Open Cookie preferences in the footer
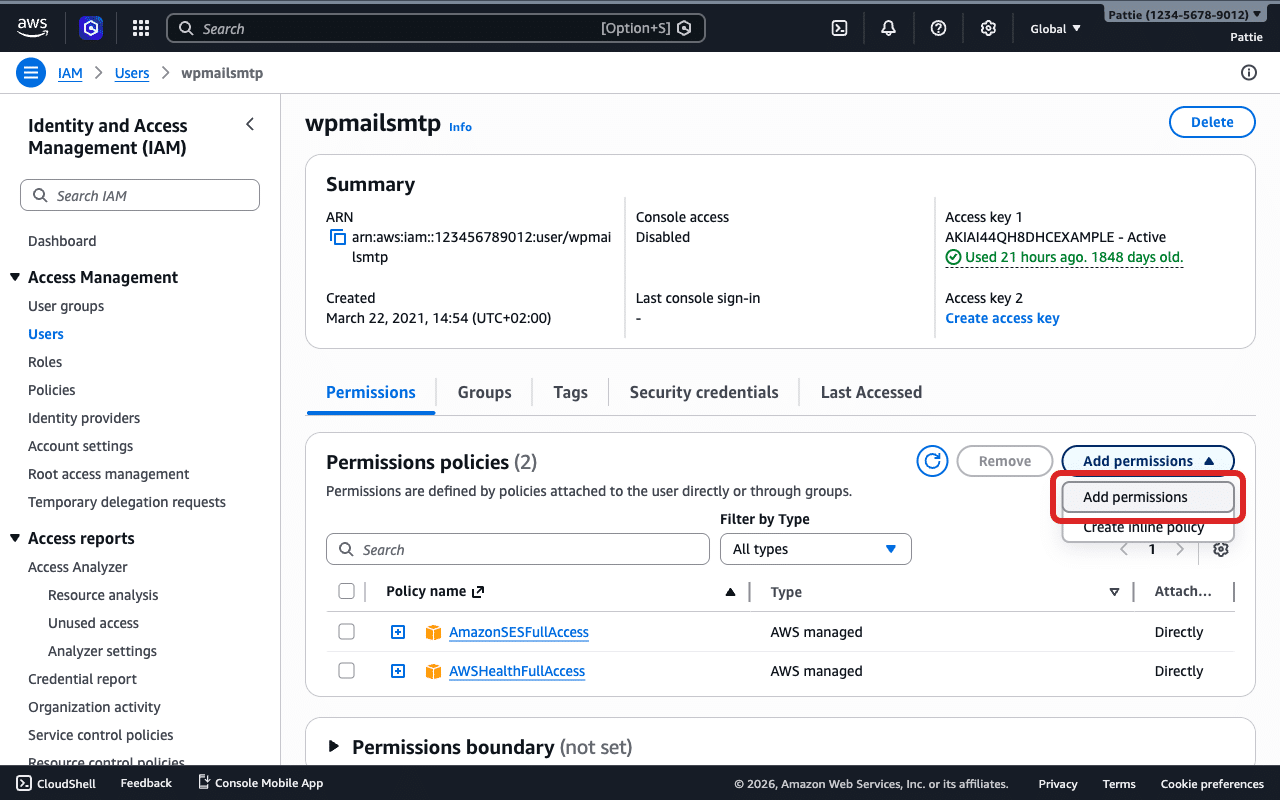Screen dimensions: 1280x800 [1212, 784]
